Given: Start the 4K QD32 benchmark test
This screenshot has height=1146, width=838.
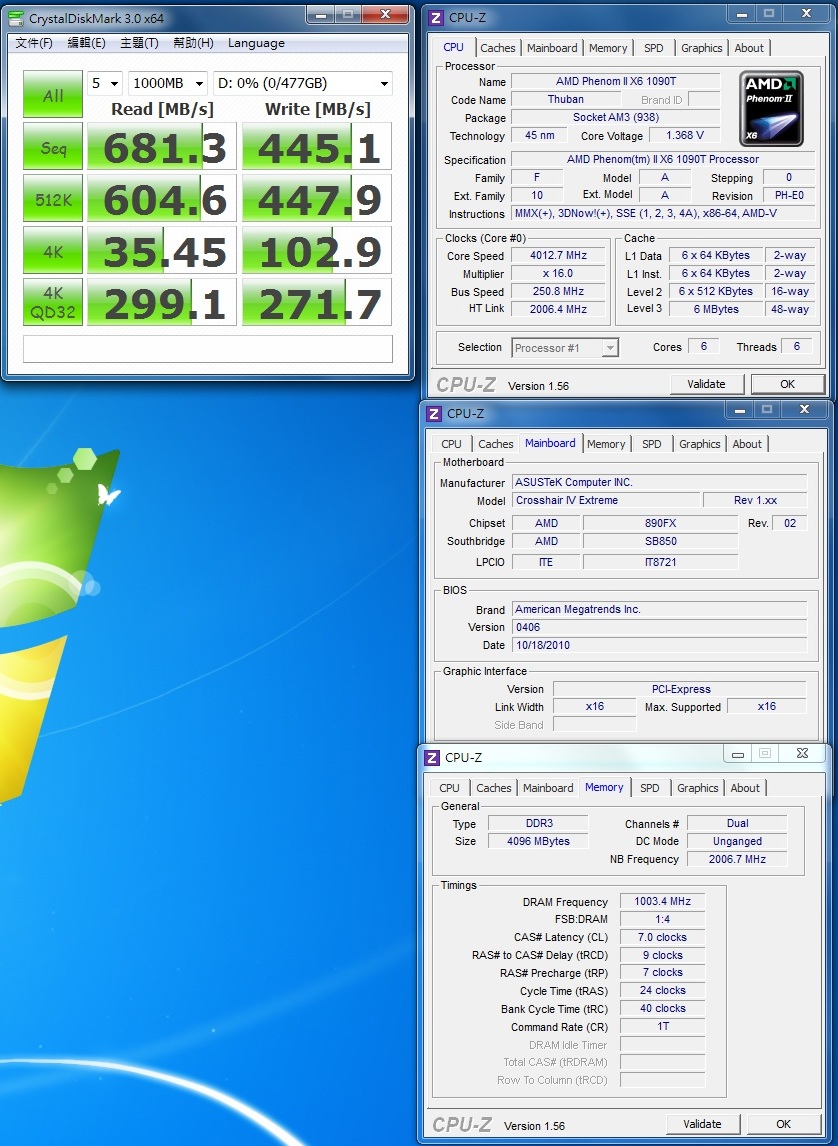Looking at the screenshot, I should click(x=53, y=302).
